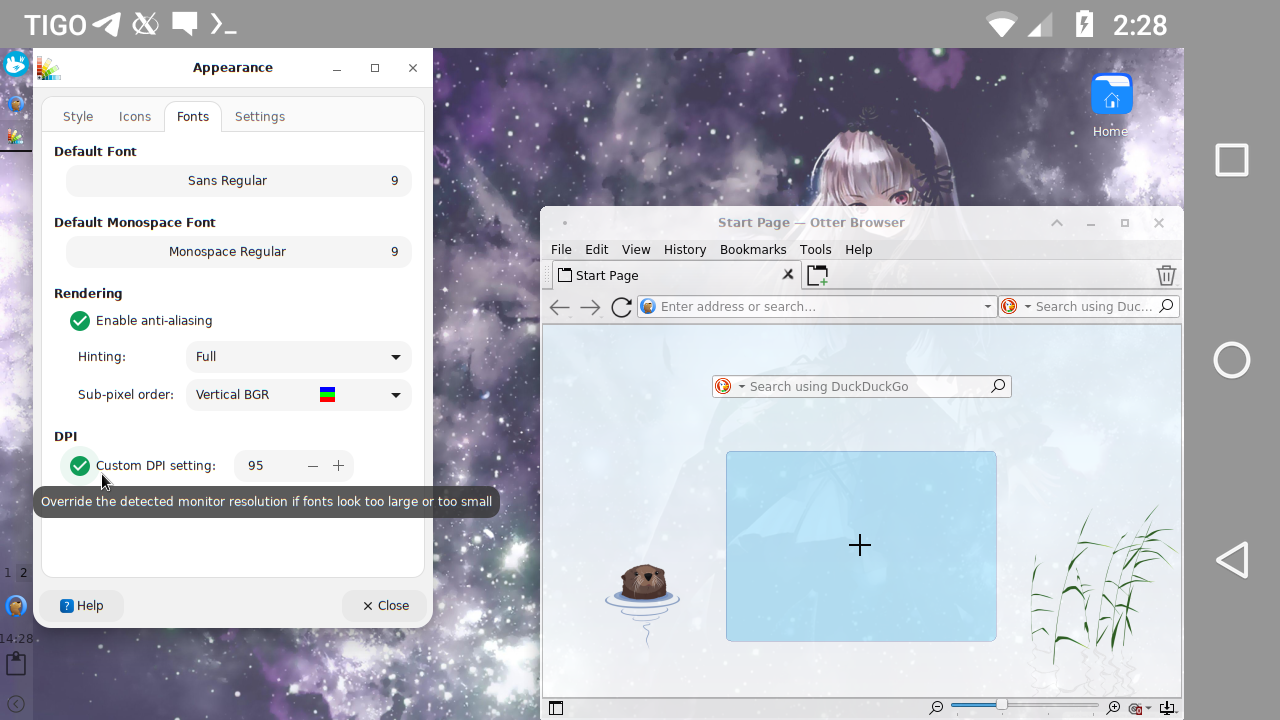
Task: Switch to workspace 1 in the pager
Action: pyautogui.click(x=8, y=573)
